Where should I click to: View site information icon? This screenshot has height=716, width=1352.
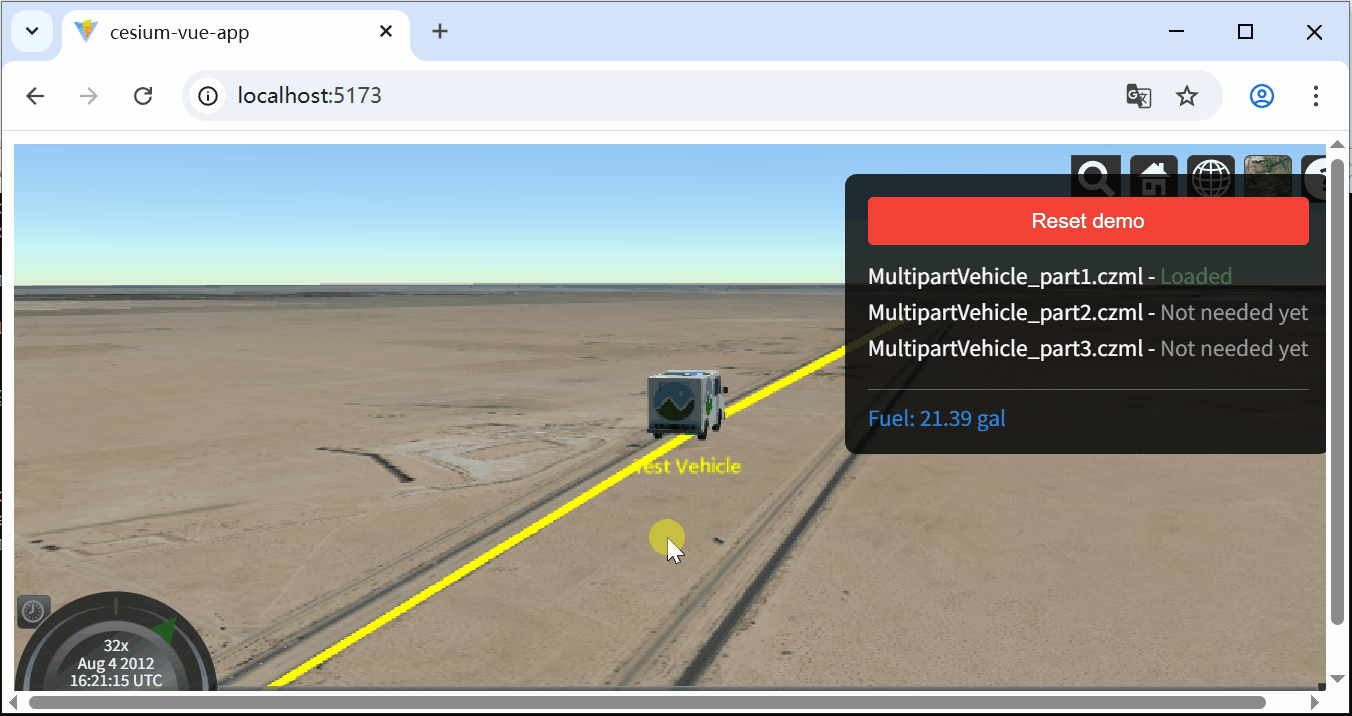[x=208, y=96]
